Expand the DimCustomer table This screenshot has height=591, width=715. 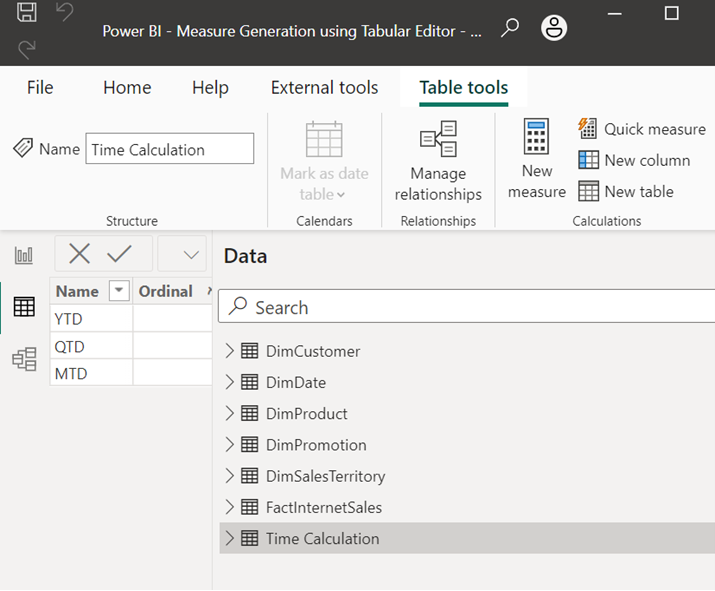click(x=229, y=351)
